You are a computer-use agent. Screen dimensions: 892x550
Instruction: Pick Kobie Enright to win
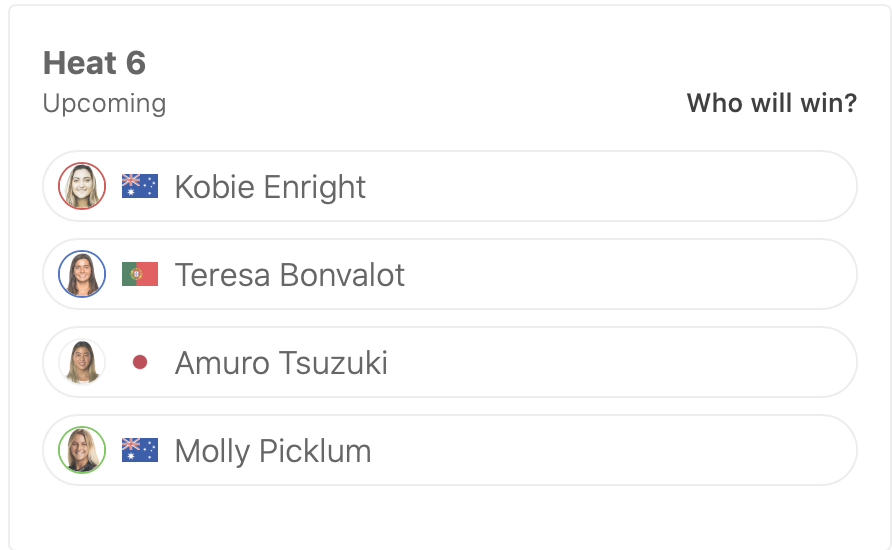tap(600, 187)
